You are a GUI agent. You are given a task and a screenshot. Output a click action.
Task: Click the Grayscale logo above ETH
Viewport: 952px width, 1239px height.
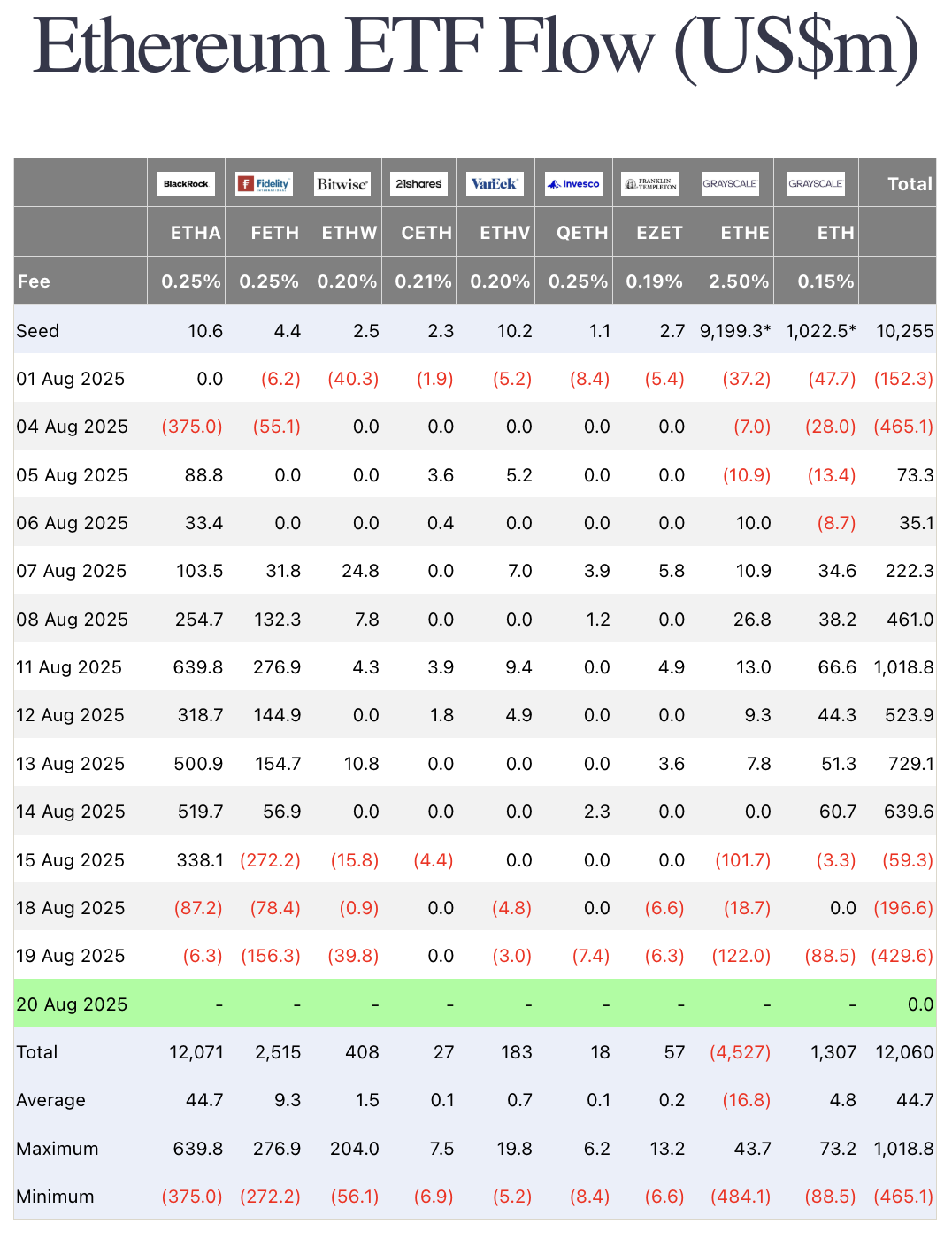(816, 184)
